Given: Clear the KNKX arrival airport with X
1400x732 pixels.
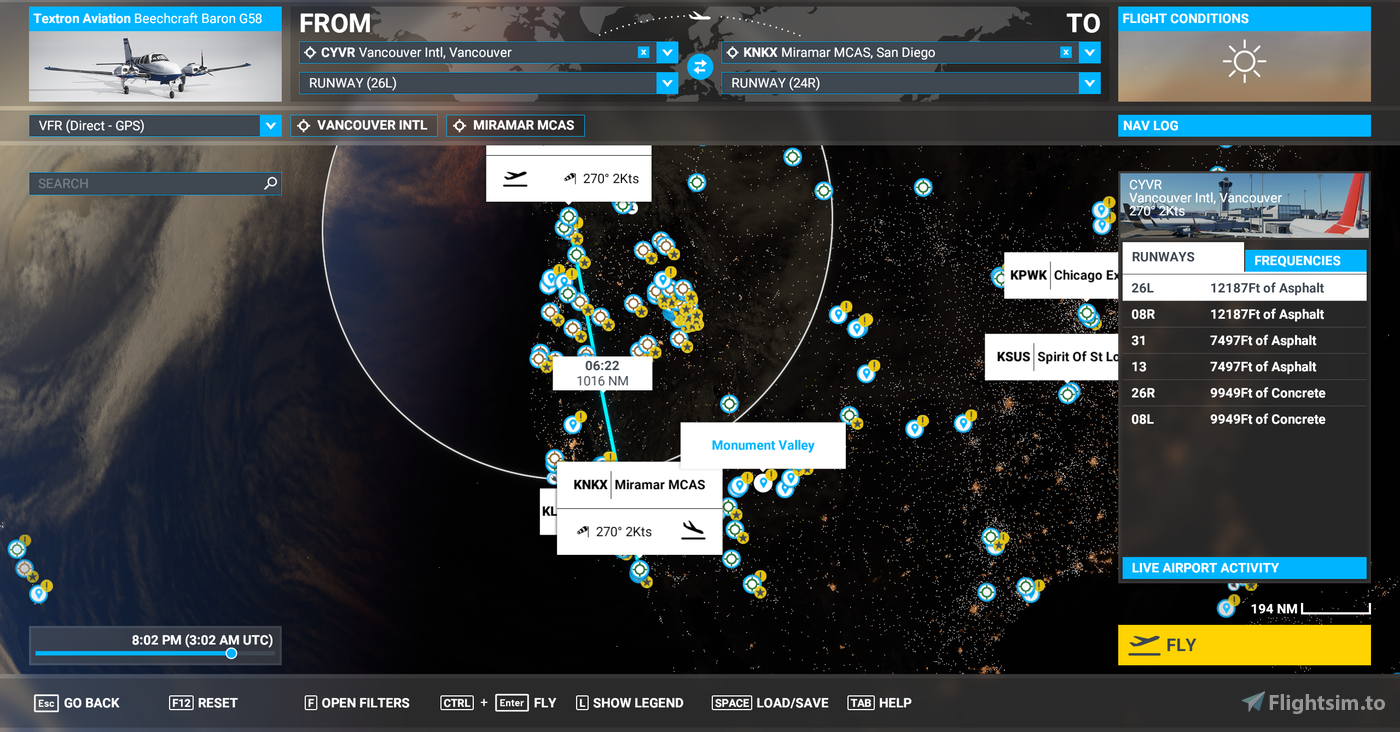Looking at the screenshot, I should point(1066,52).
